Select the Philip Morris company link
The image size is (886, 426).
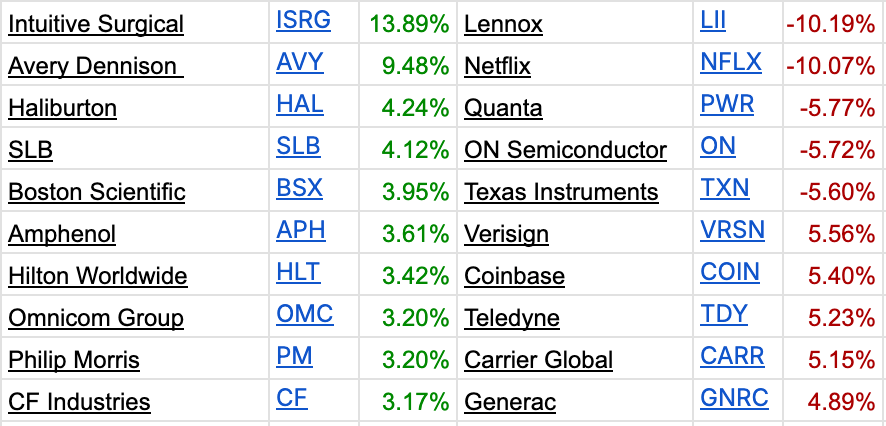[x=74, y=360]
